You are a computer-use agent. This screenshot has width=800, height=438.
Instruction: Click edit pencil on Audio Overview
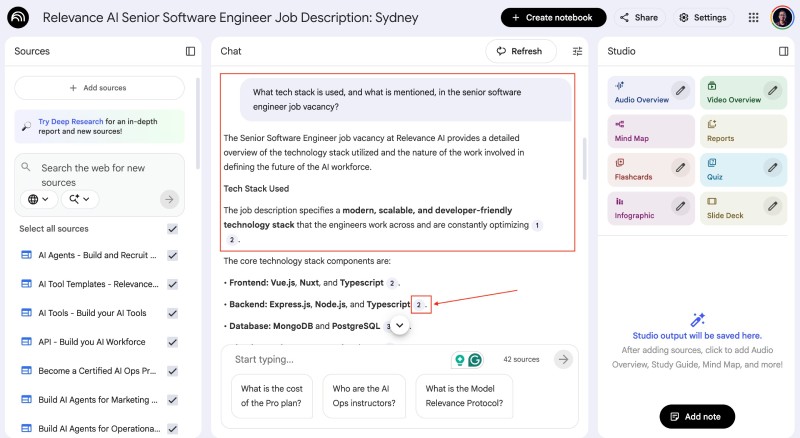coord(680,91)
